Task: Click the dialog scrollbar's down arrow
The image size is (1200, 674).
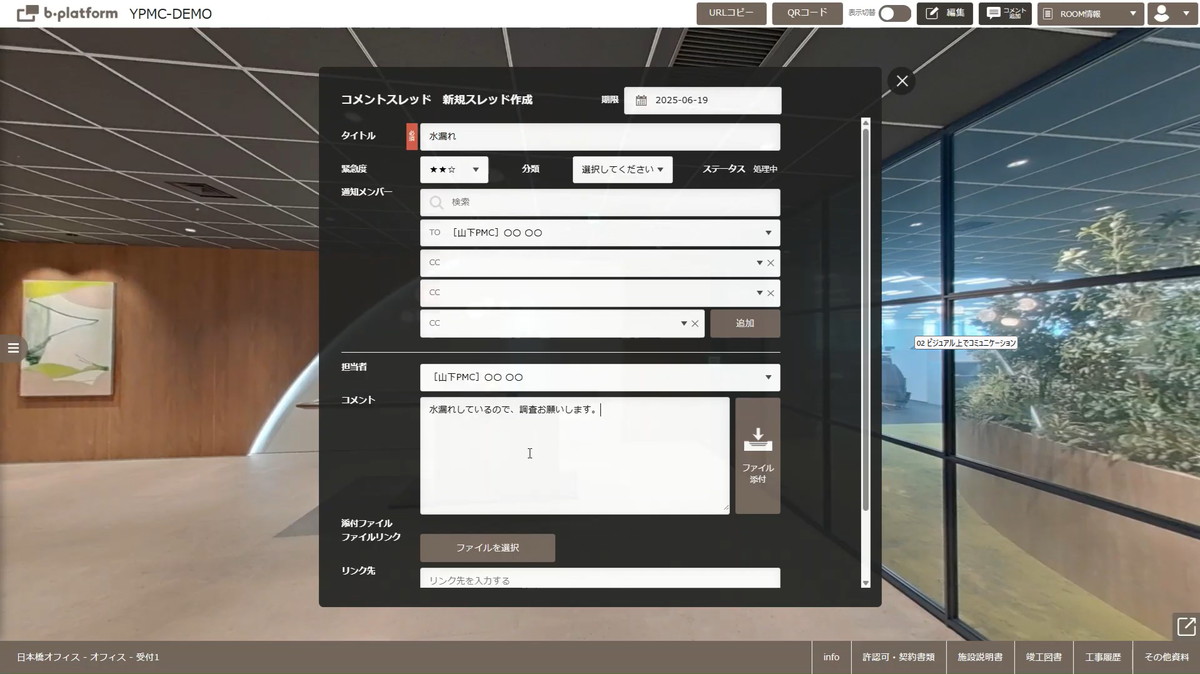Action: (x=865, y=582)
